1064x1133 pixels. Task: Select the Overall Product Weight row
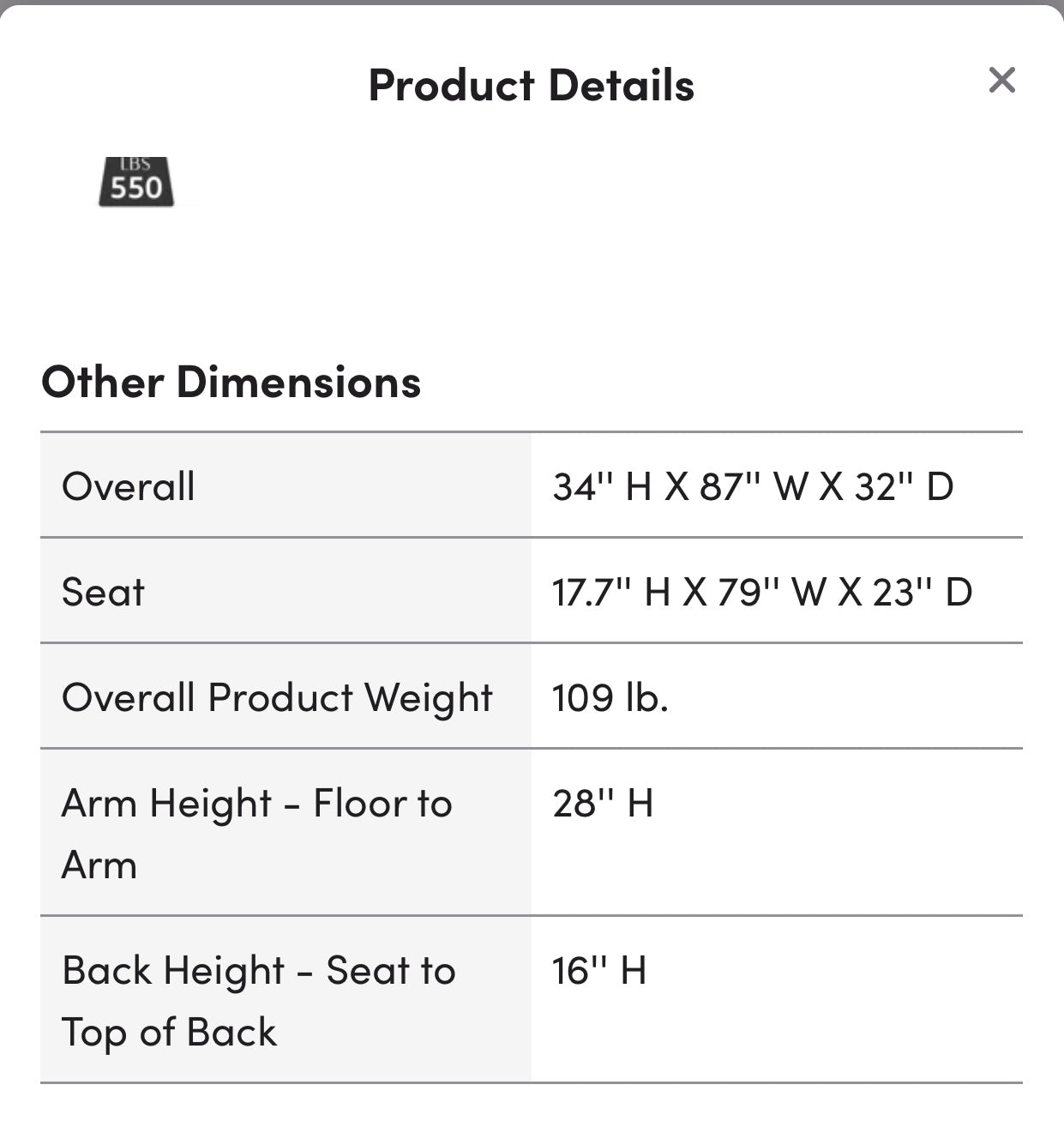click(x=276, y=697)
